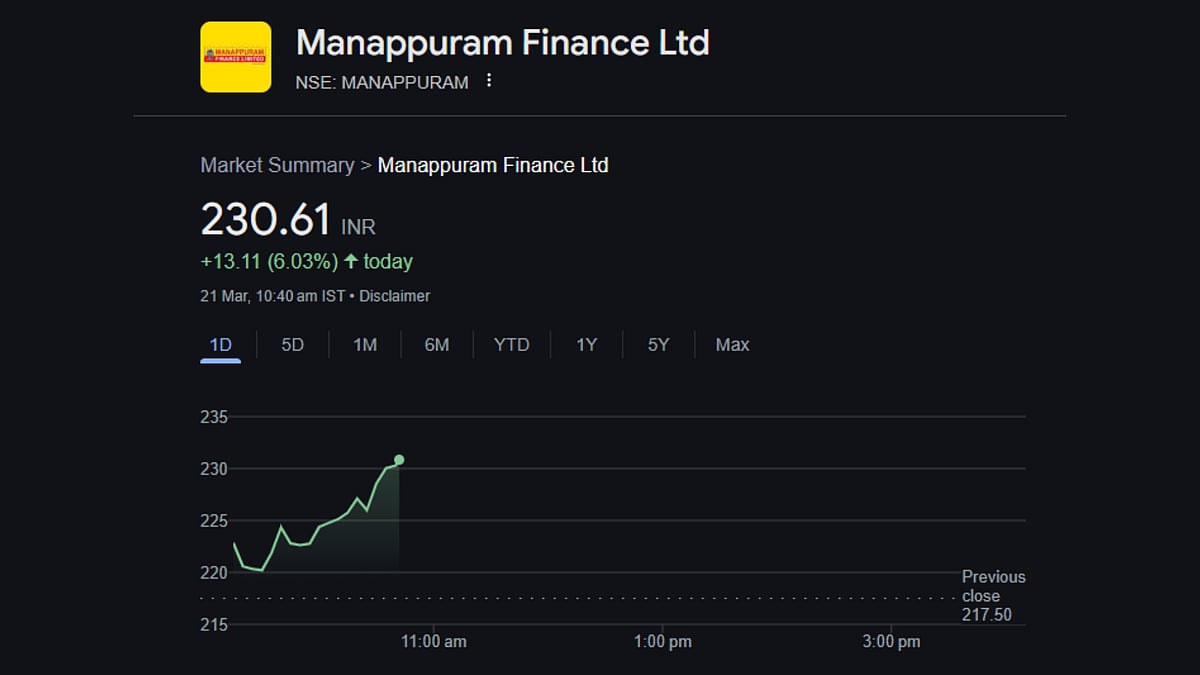This screenshot has height=675, width=1200.
Task: Click the 235 y-axis price label
Action: click(214, 417)
